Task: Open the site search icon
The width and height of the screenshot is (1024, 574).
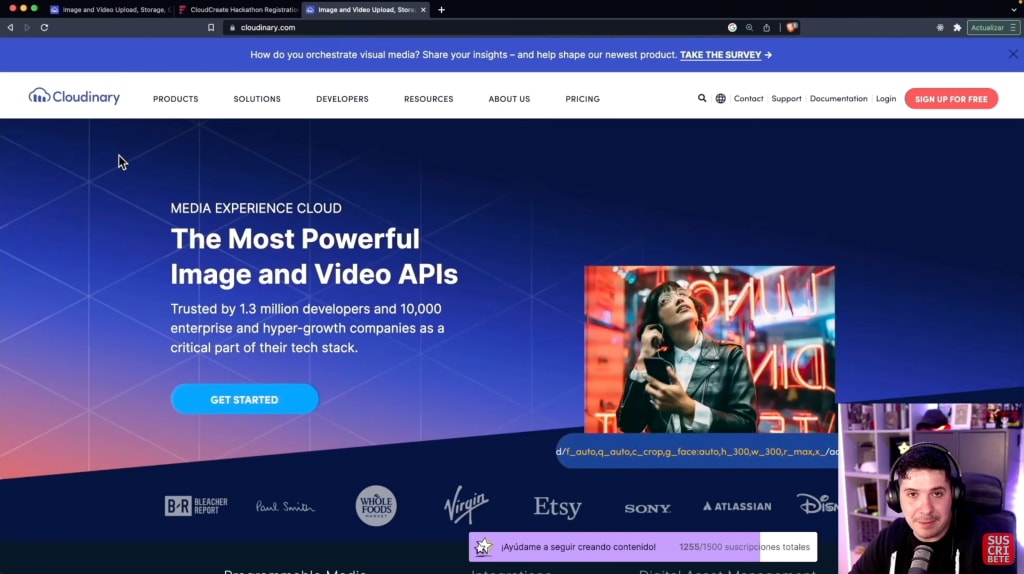Action: [702, 98]
